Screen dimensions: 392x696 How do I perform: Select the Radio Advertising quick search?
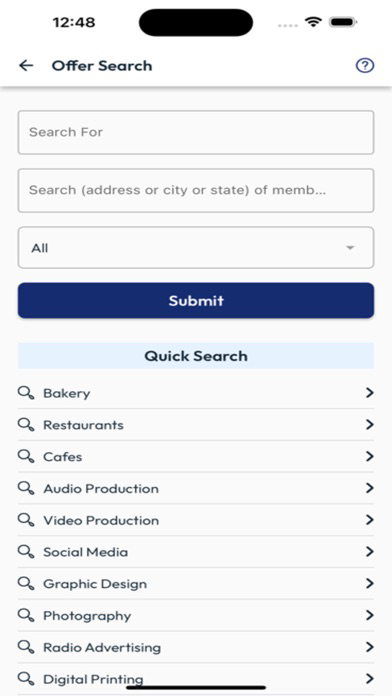196,647
